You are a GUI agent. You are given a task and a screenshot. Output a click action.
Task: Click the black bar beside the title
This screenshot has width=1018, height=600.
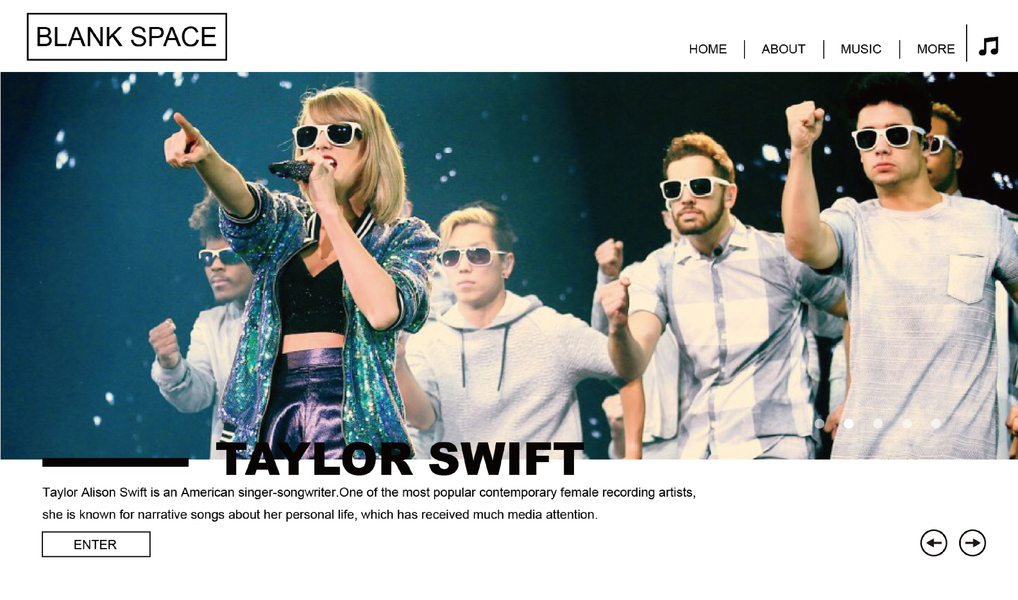tap(116, 462)
